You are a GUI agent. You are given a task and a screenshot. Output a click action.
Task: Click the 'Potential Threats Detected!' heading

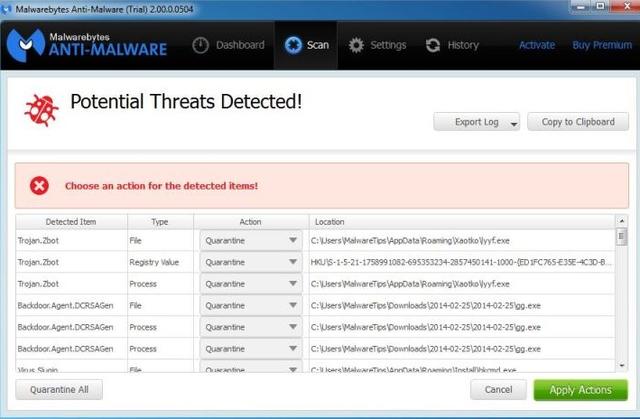point(186,102)
